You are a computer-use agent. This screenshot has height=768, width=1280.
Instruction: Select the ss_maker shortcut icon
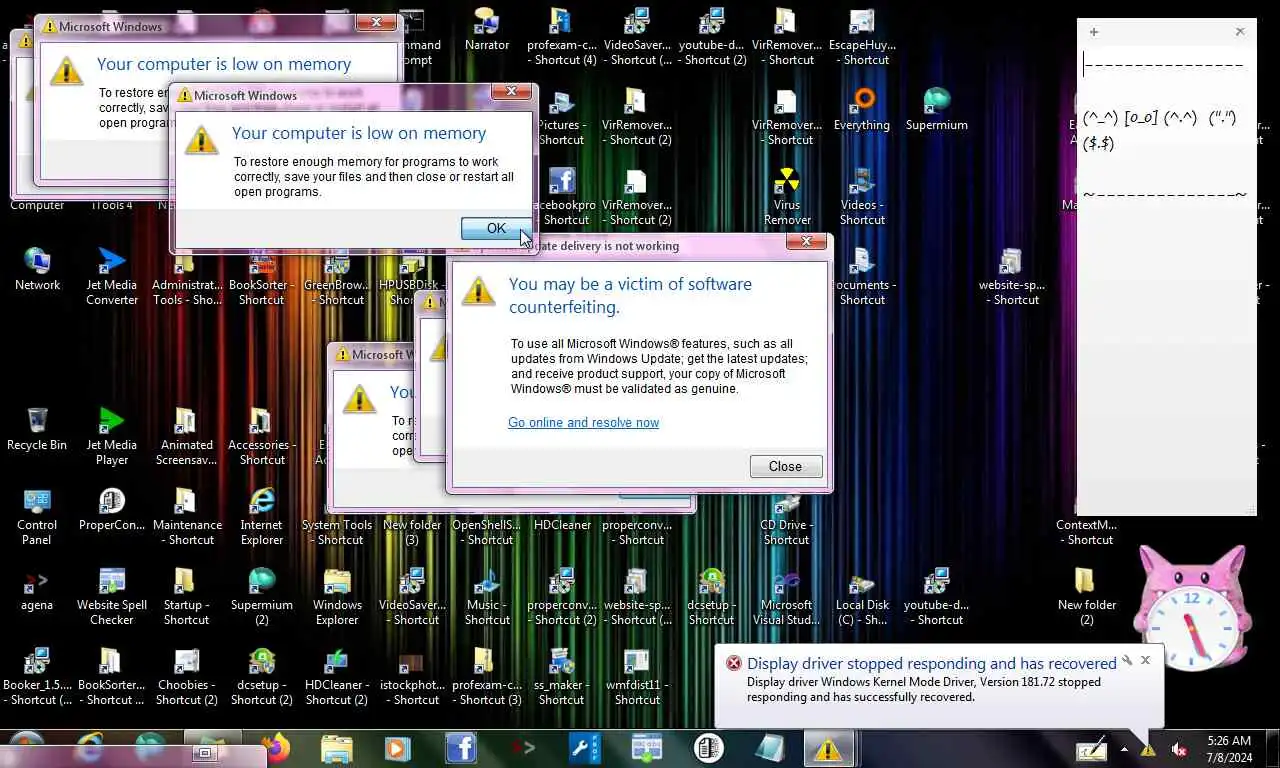pyautogui.click(x=561, y=677)
